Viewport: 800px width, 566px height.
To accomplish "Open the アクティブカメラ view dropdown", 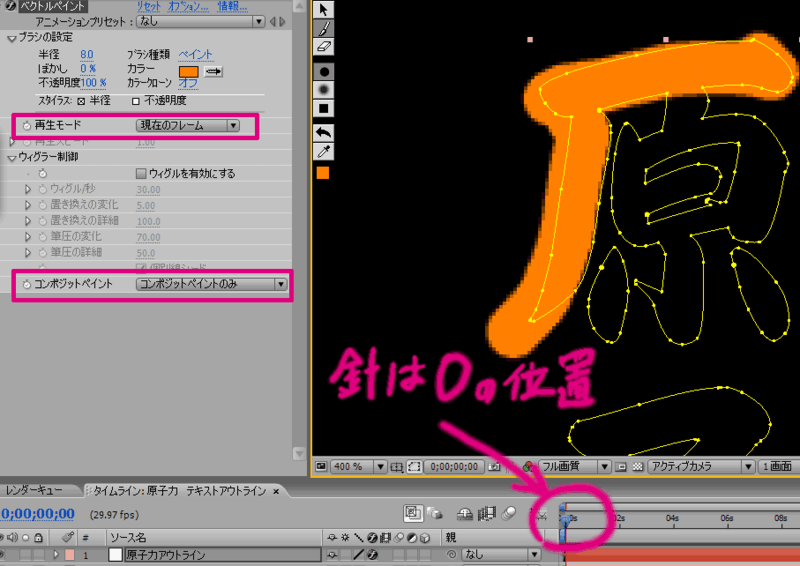I will coord(701,466).
